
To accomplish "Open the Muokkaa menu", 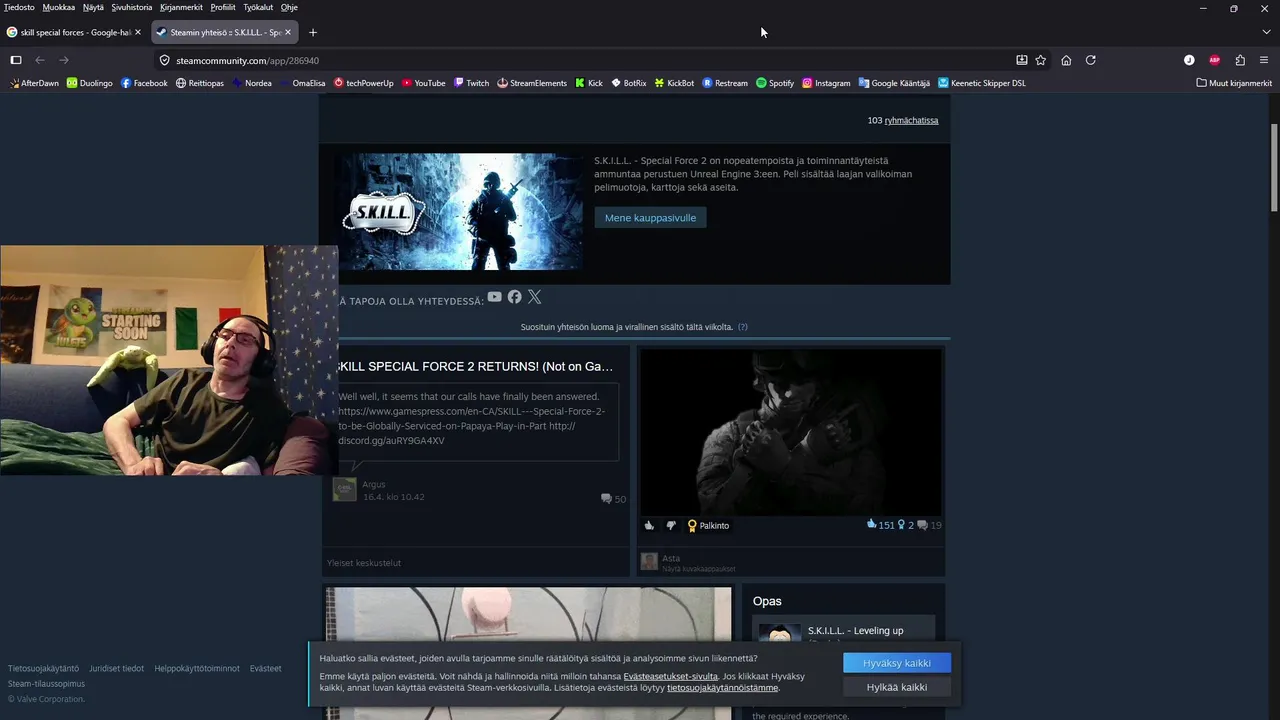I will [58, 7].
